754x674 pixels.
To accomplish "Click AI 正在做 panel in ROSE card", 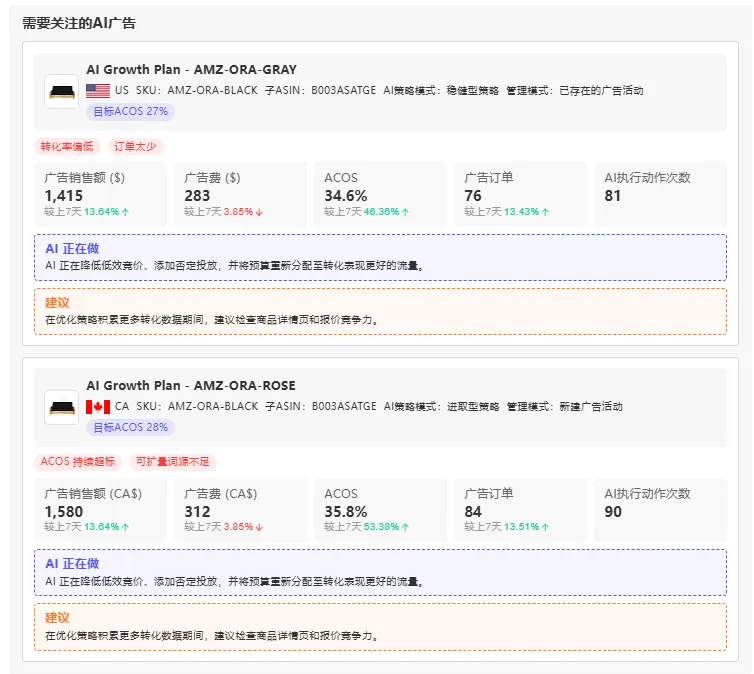I will tap(380, 573).
